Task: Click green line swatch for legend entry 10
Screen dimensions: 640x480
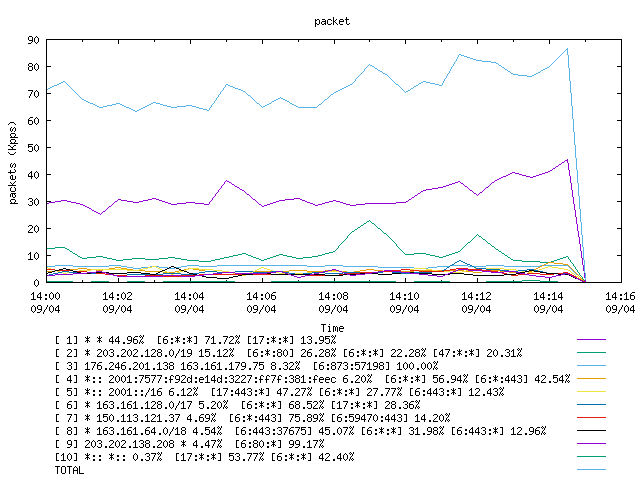Action: click(591, 457)
